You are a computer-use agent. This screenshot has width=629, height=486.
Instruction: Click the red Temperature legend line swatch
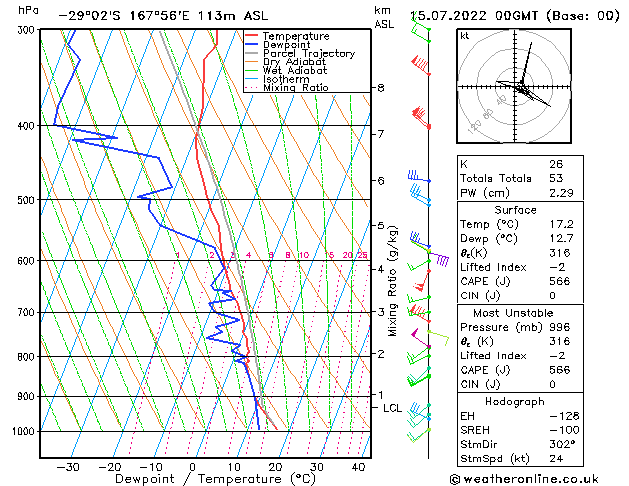click(x=252, y=36)
